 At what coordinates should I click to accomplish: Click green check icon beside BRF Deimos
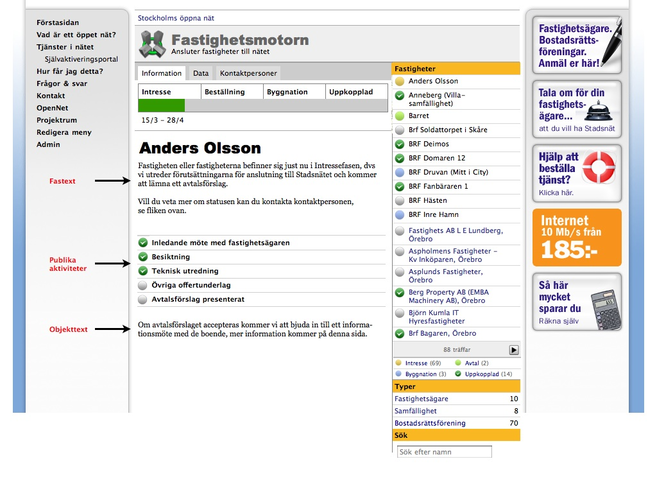[x=400, y=144]
